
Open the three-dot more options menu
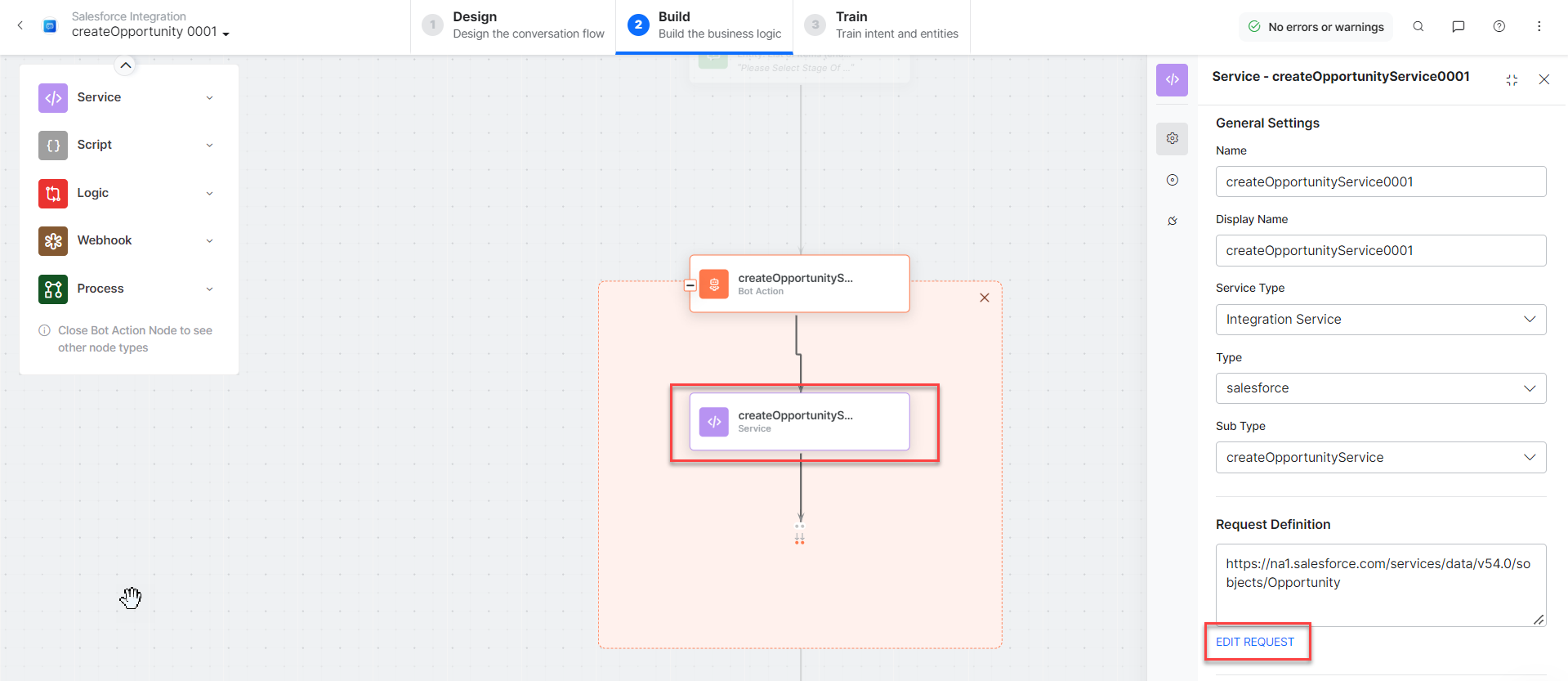(1539, 26)
